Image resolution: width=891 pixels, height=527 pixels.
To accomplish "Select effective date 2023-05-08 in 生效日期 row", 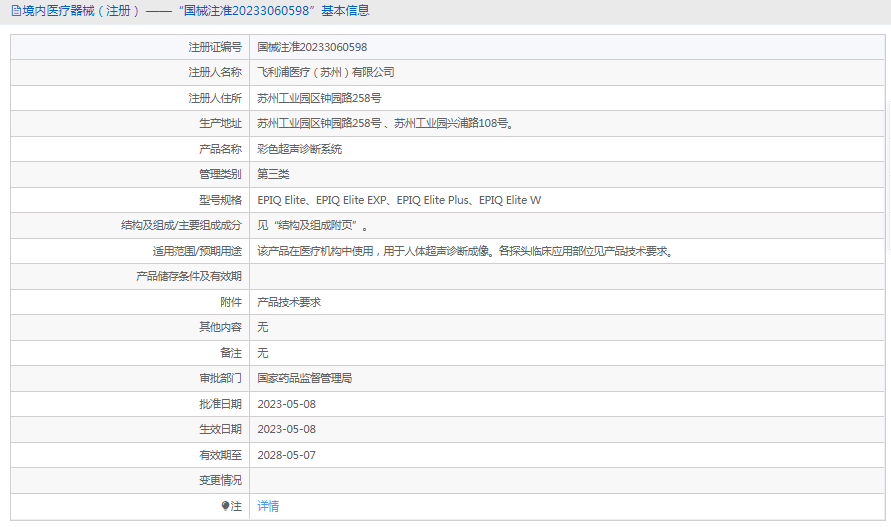I will click(x=286, y=429).
